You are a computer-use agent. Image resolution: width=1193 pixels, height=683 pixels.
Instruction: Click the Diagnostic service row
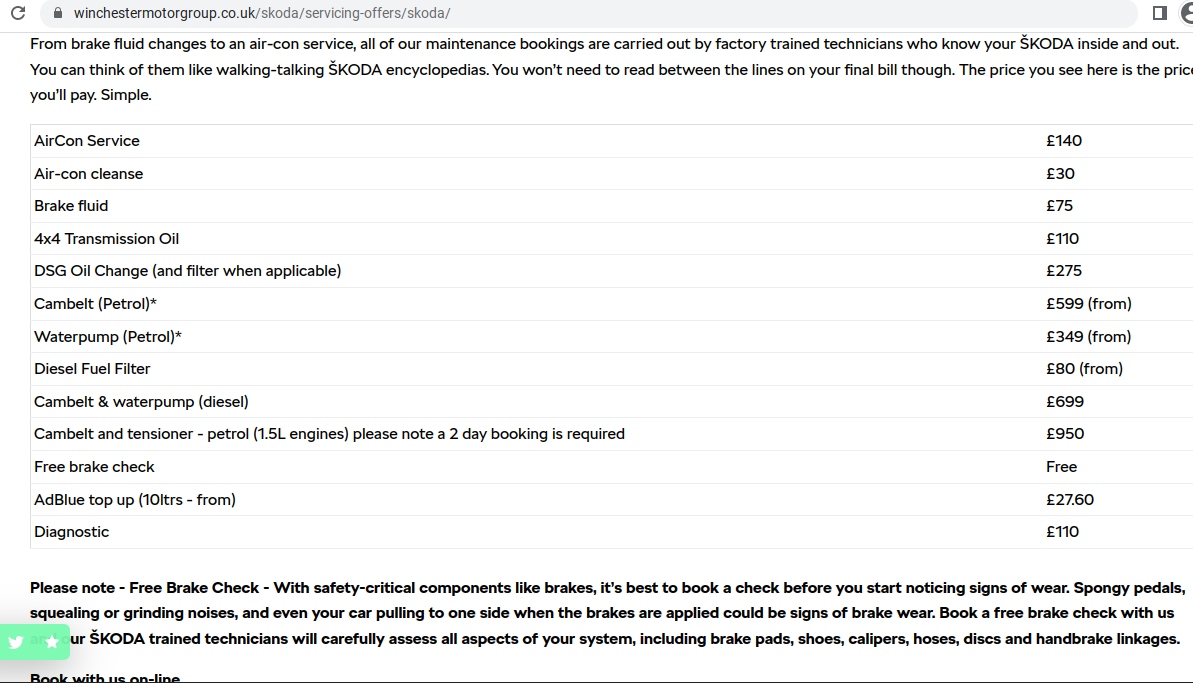click(71, 532)
